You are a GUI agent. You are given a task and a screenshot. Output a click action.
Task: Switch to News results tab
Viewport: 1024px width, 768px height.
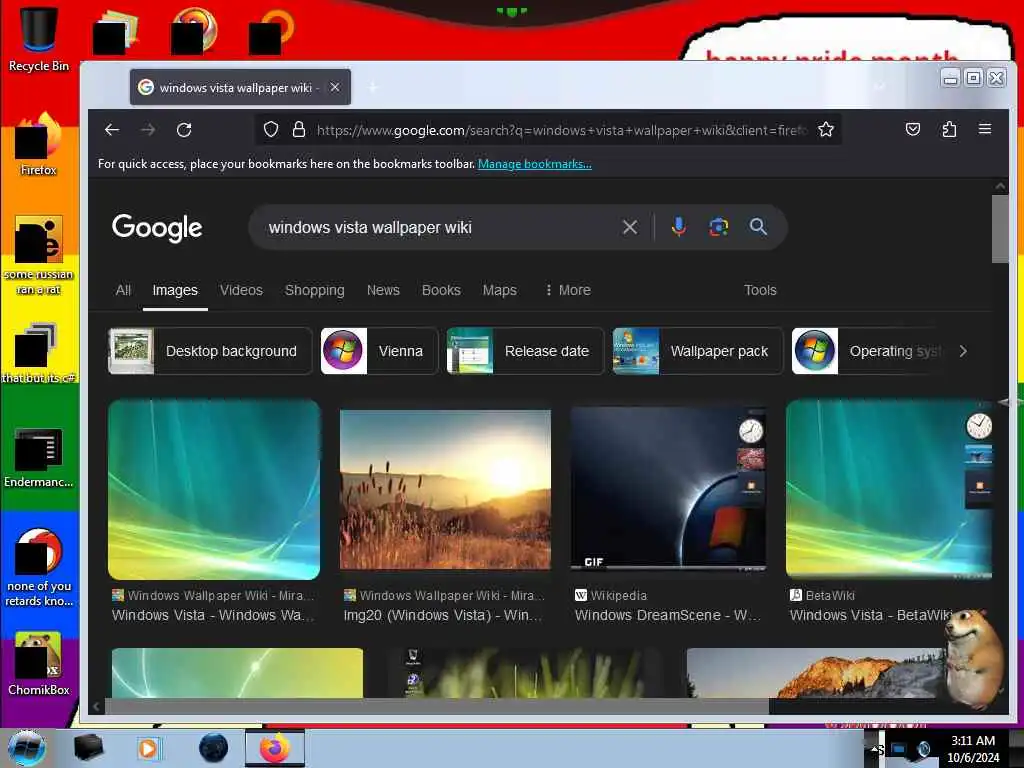click(383, 290)
